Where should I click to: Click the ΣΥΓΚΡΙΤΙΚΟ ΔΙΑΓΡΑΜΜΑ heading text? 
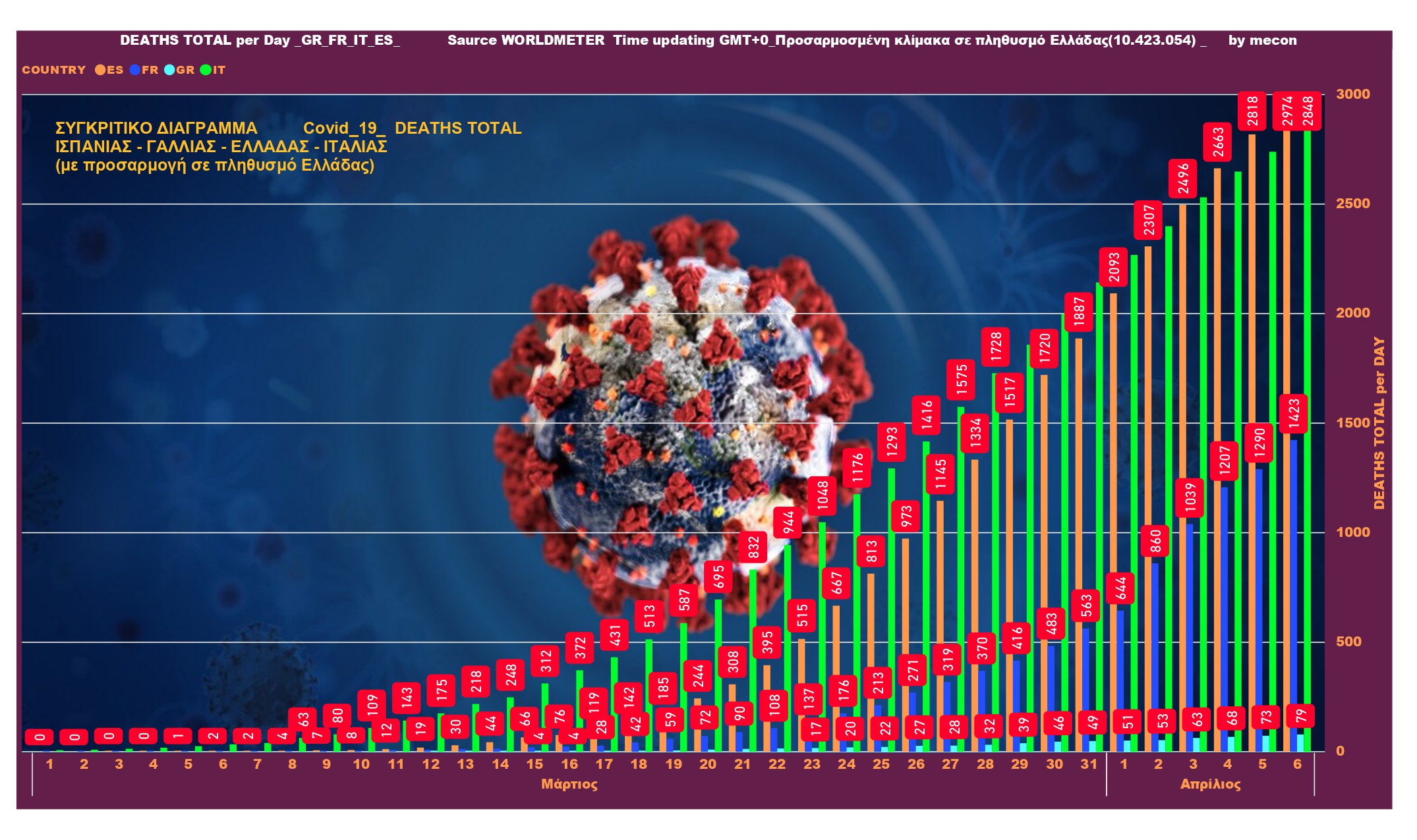click(156, 128)
